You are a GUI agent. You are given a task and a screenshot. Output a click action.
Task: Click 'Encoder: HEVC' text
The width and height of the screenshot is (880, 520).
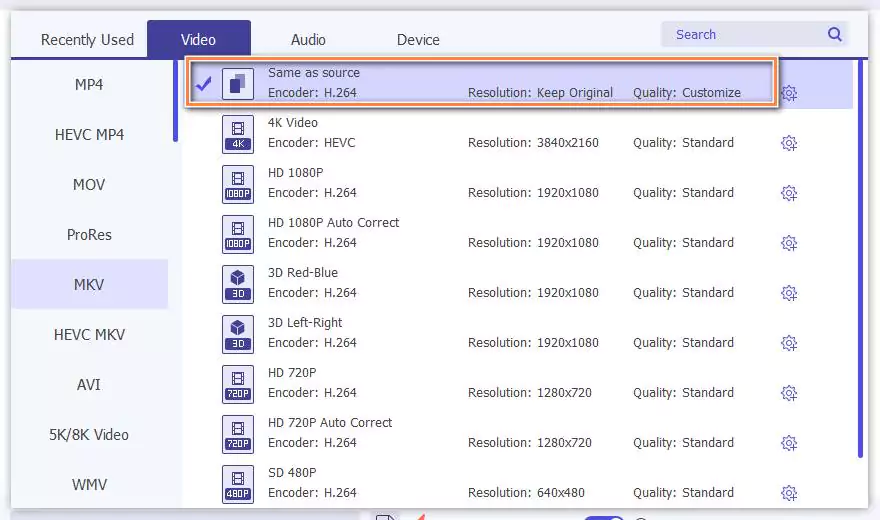pyautogui.click(x=311, y=142)
